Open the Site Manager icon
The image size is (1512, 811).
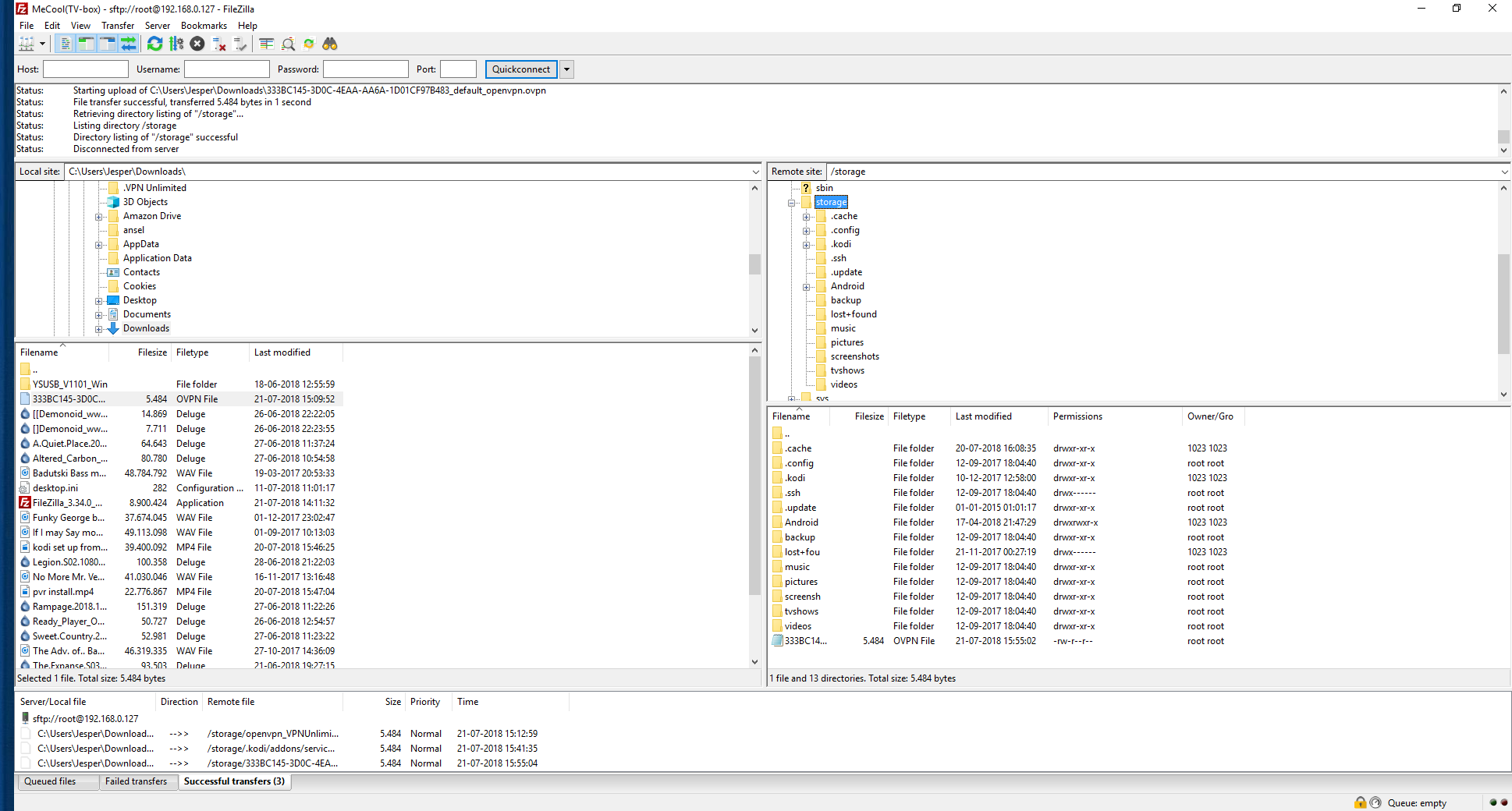(27, 44)
